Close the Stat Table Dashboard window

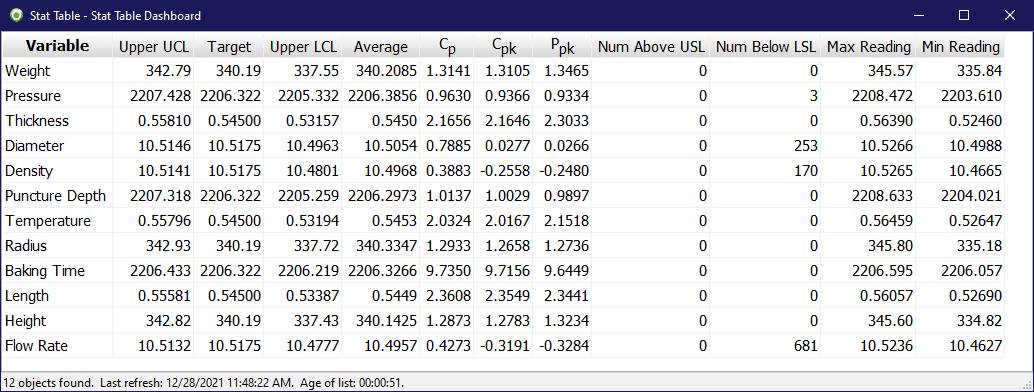pyautogui.click(x=1009, y=15)
